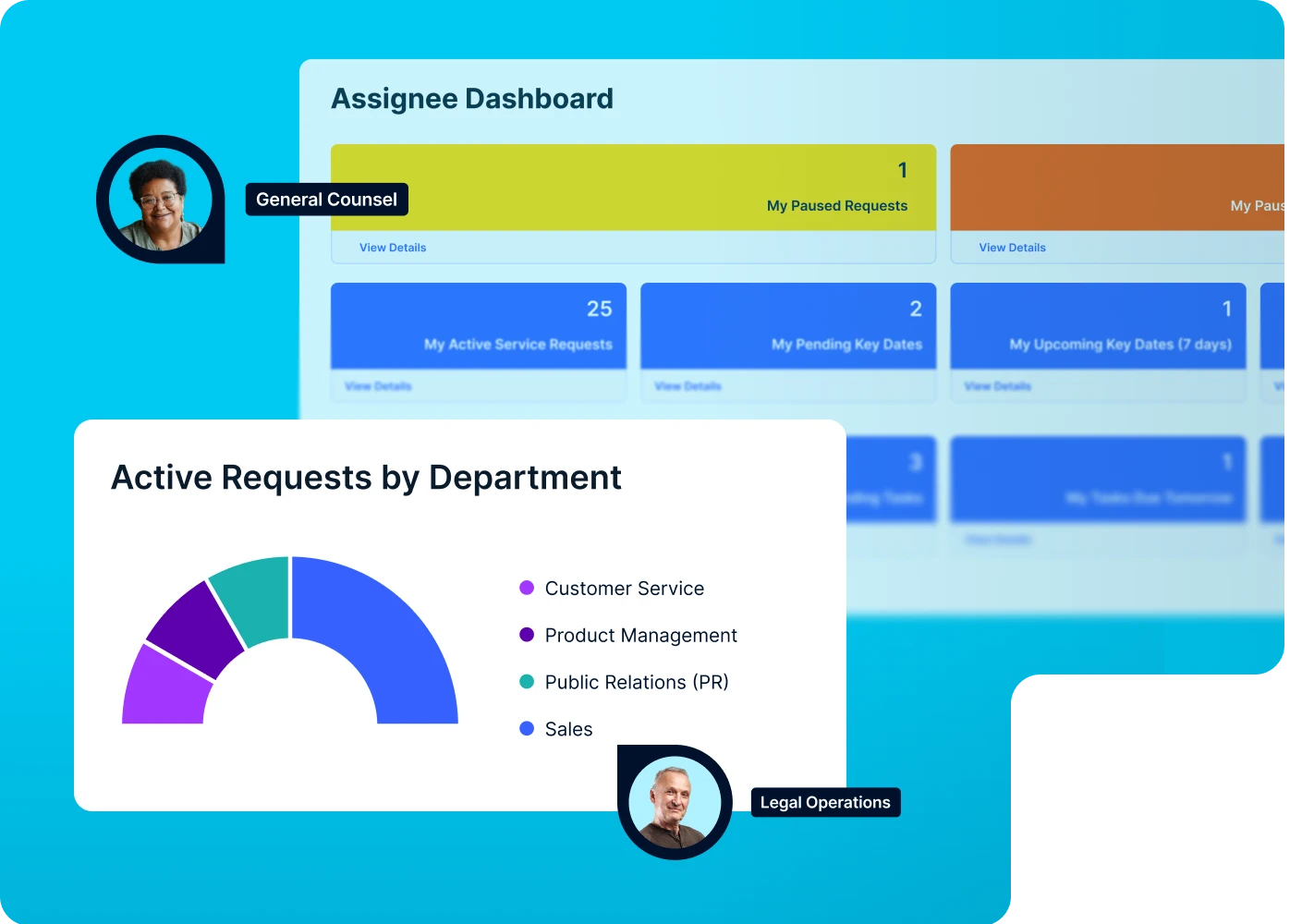Click the Legal Operations avatar photo

[675, 801]
